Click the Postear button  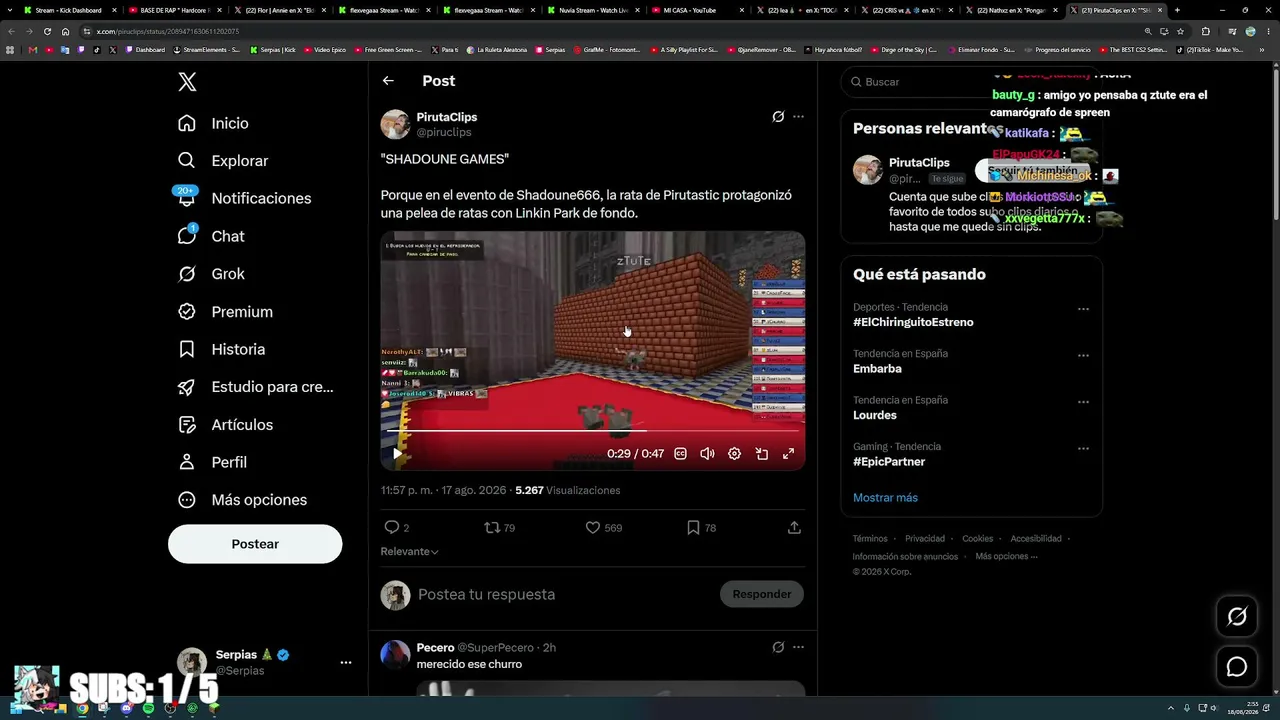click(255, 544)
